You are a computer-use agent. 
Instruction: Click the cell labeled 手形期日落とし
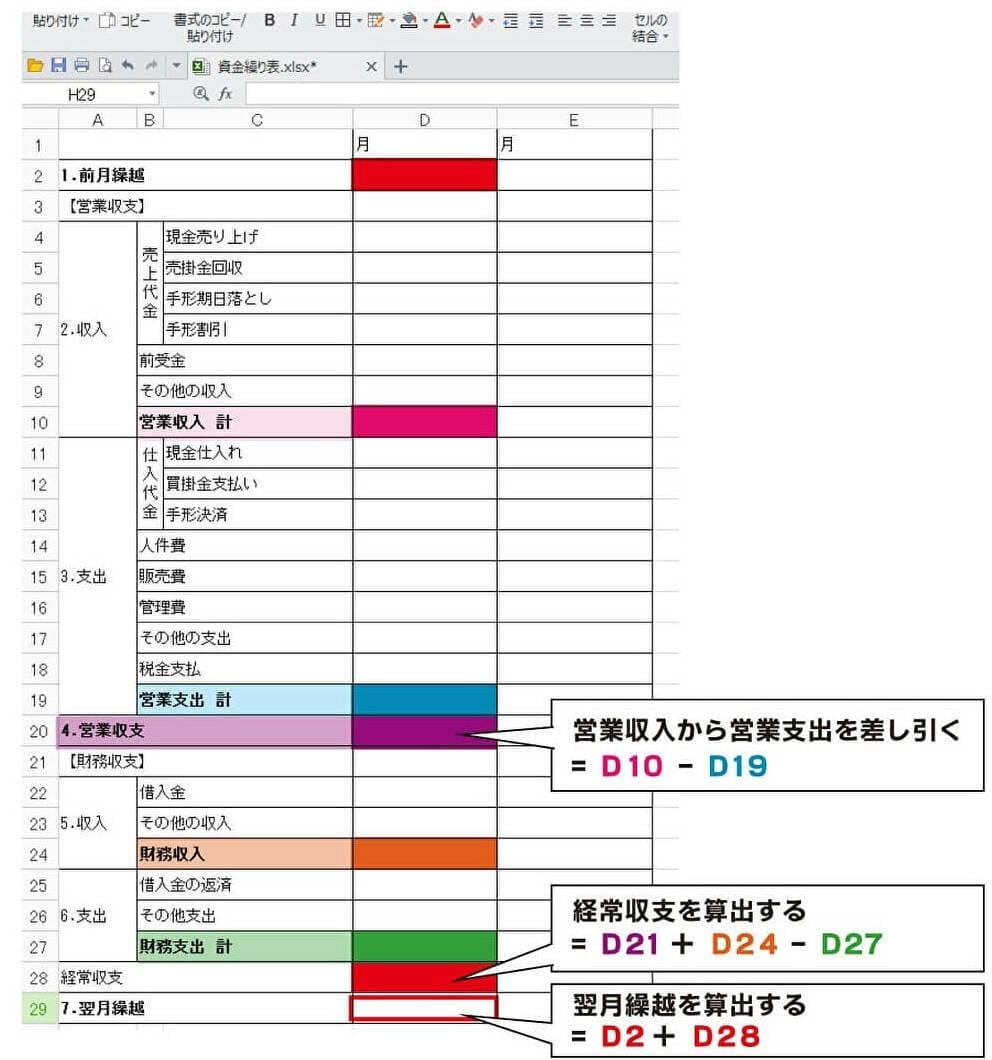[258, 298]
